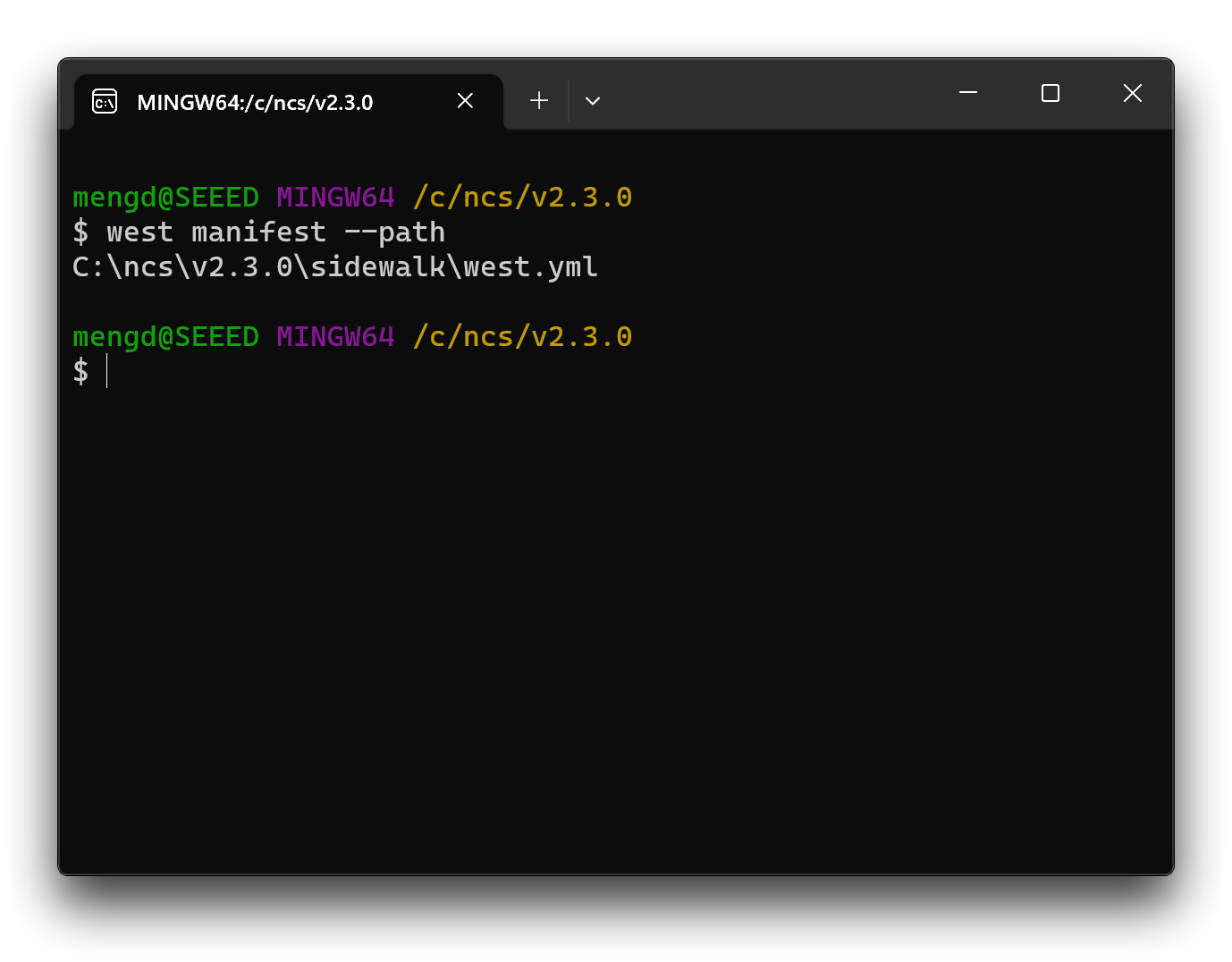Minimize the terminal window
The height and width of the screenshot is (962, 1232).
[x=967, y=93]
